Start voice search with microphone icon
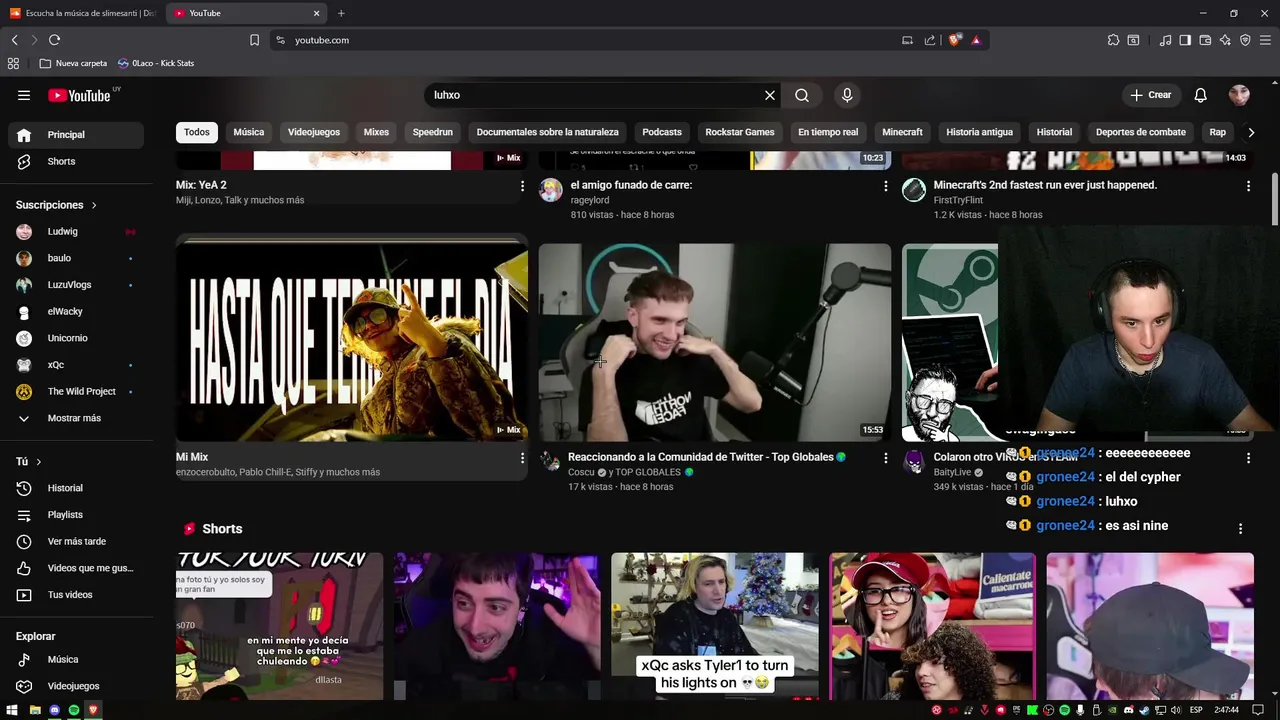The height and width of the screenshot is (720, 1280). click(847, 95)
